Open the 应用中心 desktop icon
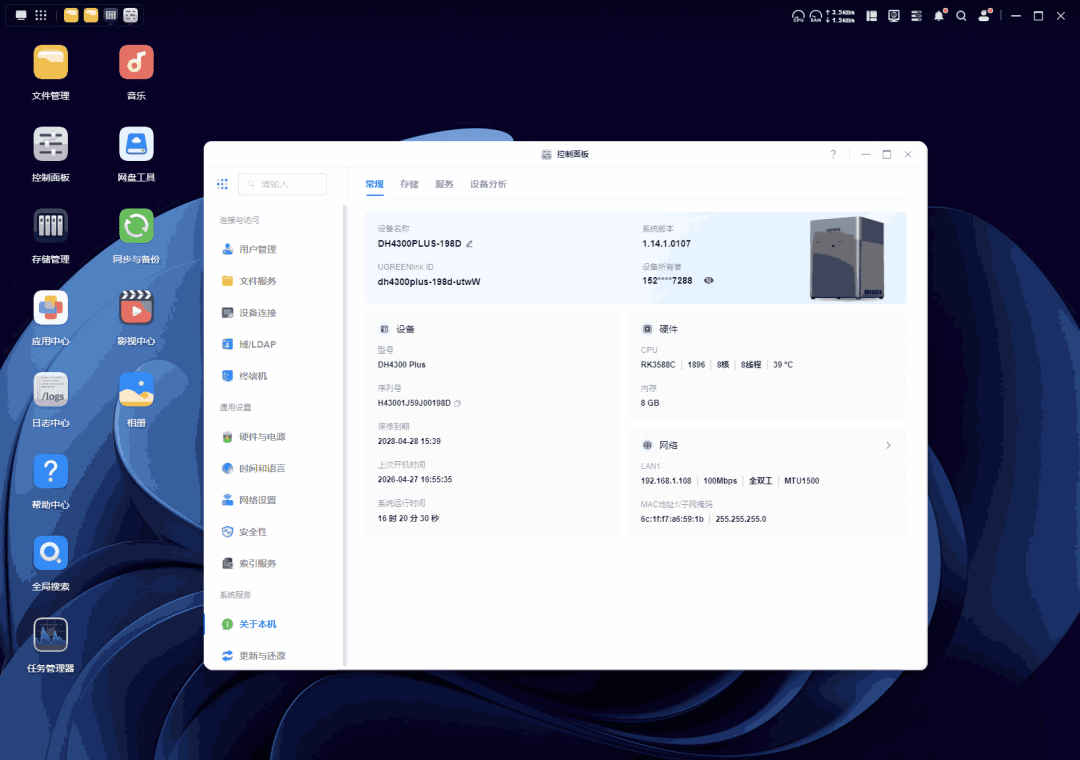 50,308
